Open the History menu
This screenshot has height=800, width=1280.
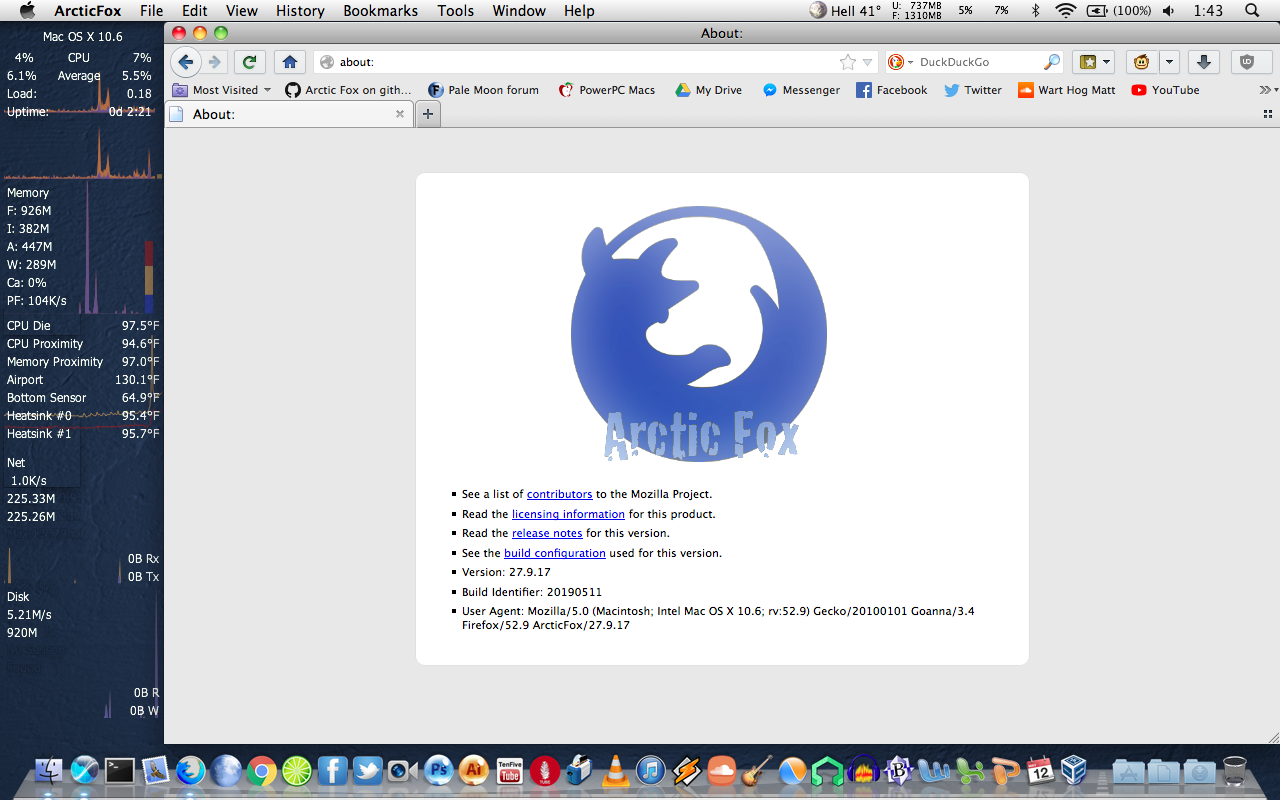pyautogui.click(x=300, y=11)
